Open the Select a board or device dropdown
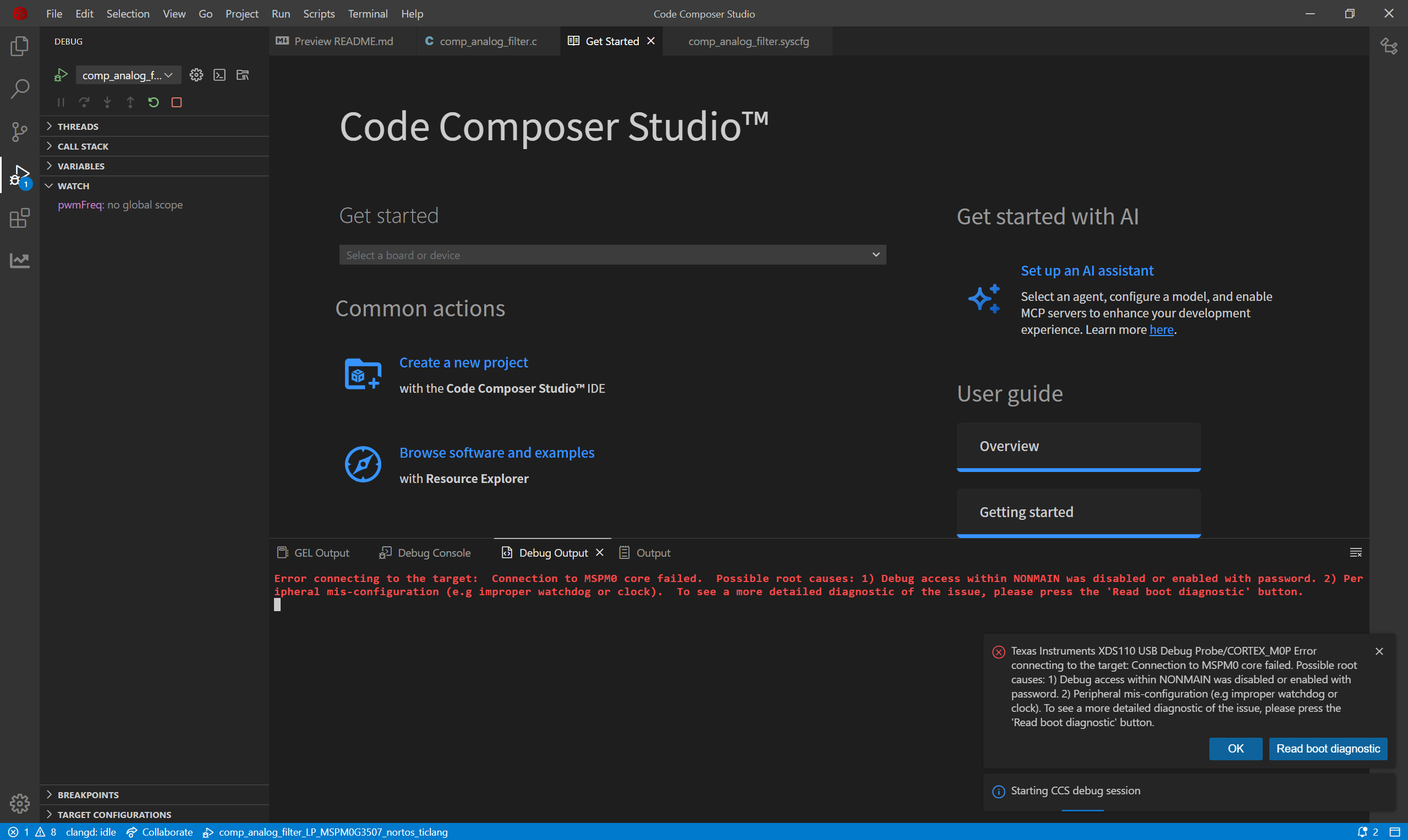1408x840 pixels. (612, 255)
